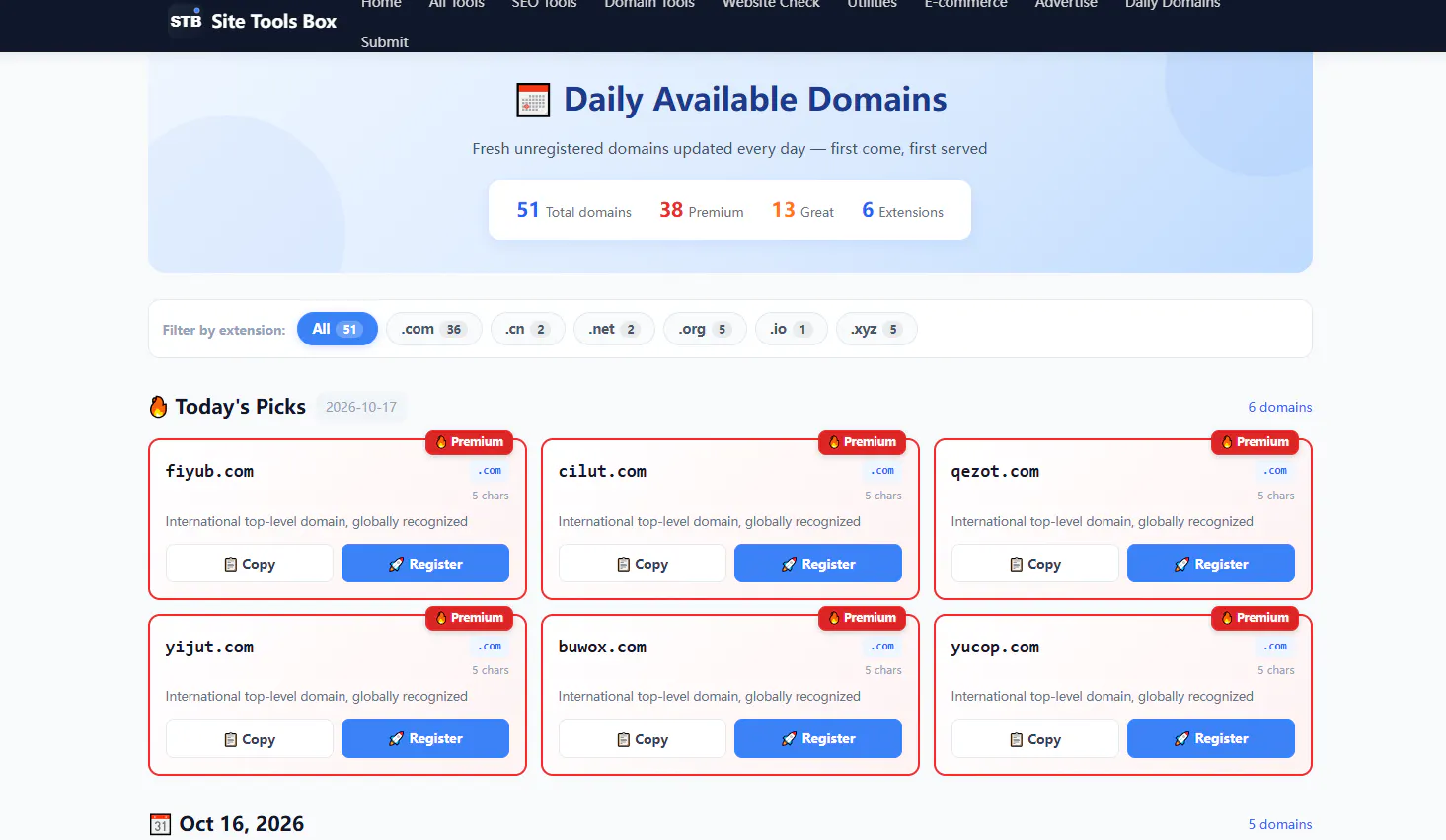Viewport: 1446px width, 840px height.
Task: Click the Premium badge on yucop.com card
Action: click(x=1255, y=618)
